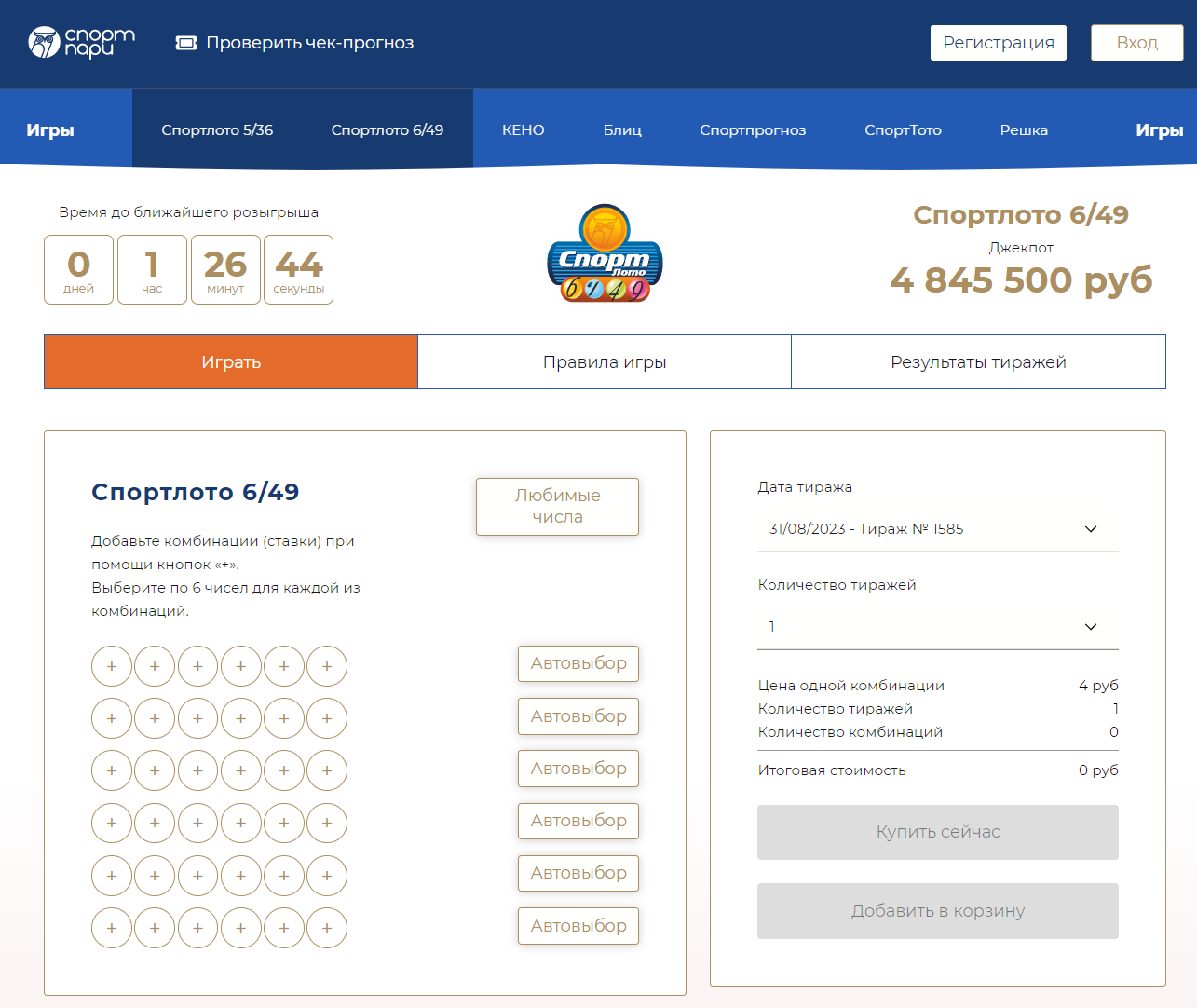Click the 26 минут countdown box

tap(225, 269)
